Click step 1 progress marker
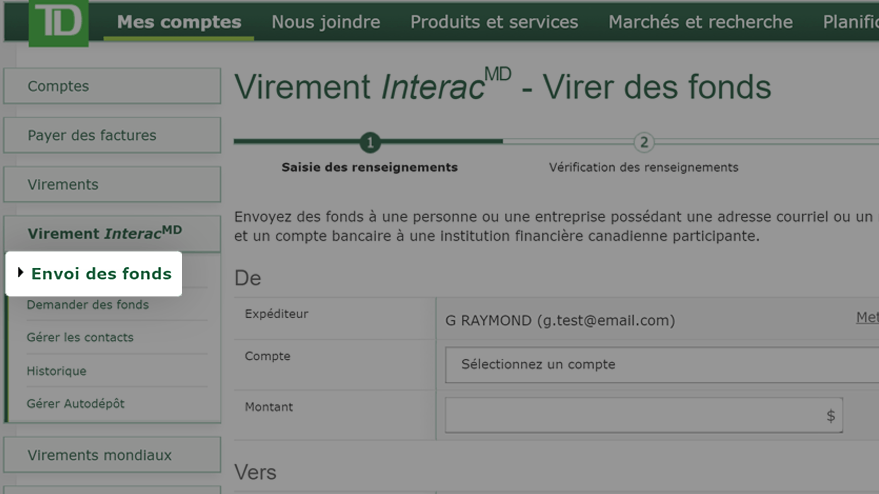Screen dimensions: 879x494 tap(370, 142)
